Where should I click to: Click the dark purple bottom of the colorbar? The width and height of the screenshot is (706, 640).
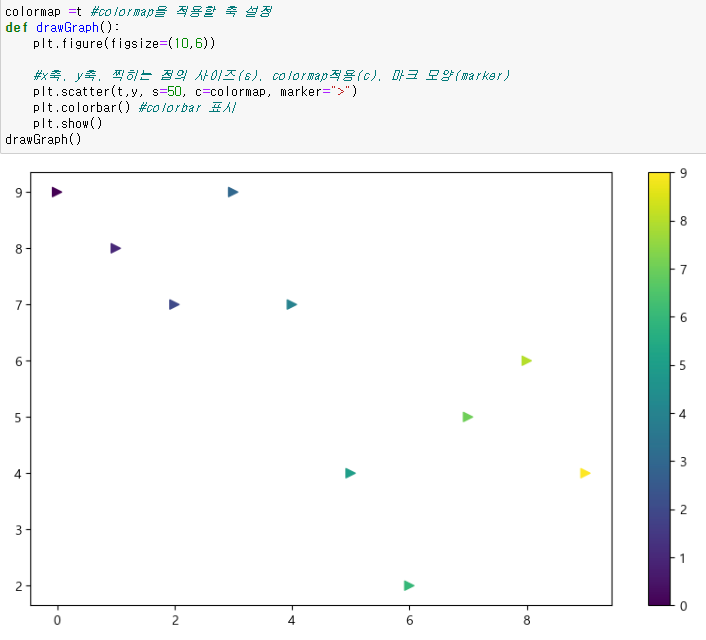click(x=659, y=599)
